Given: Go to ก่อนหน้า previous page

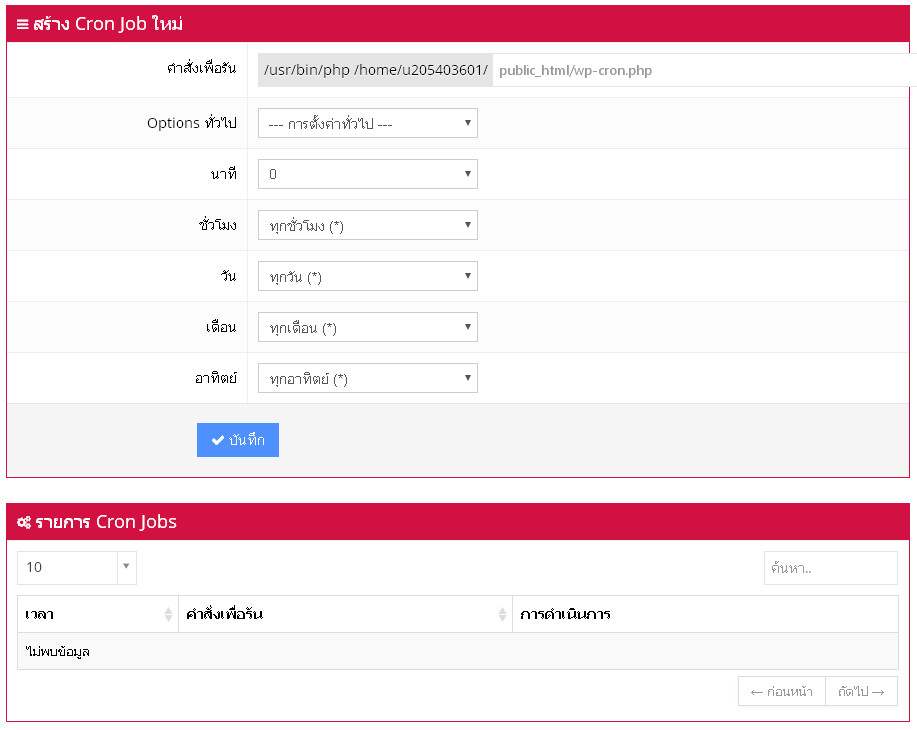Looking at the screenshot, I should 781,691.
